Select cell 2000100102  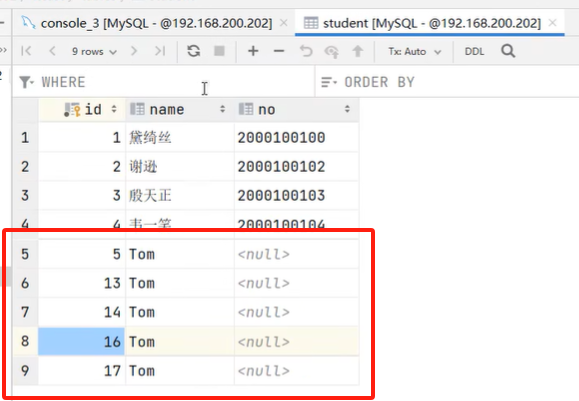coord(297,167)
